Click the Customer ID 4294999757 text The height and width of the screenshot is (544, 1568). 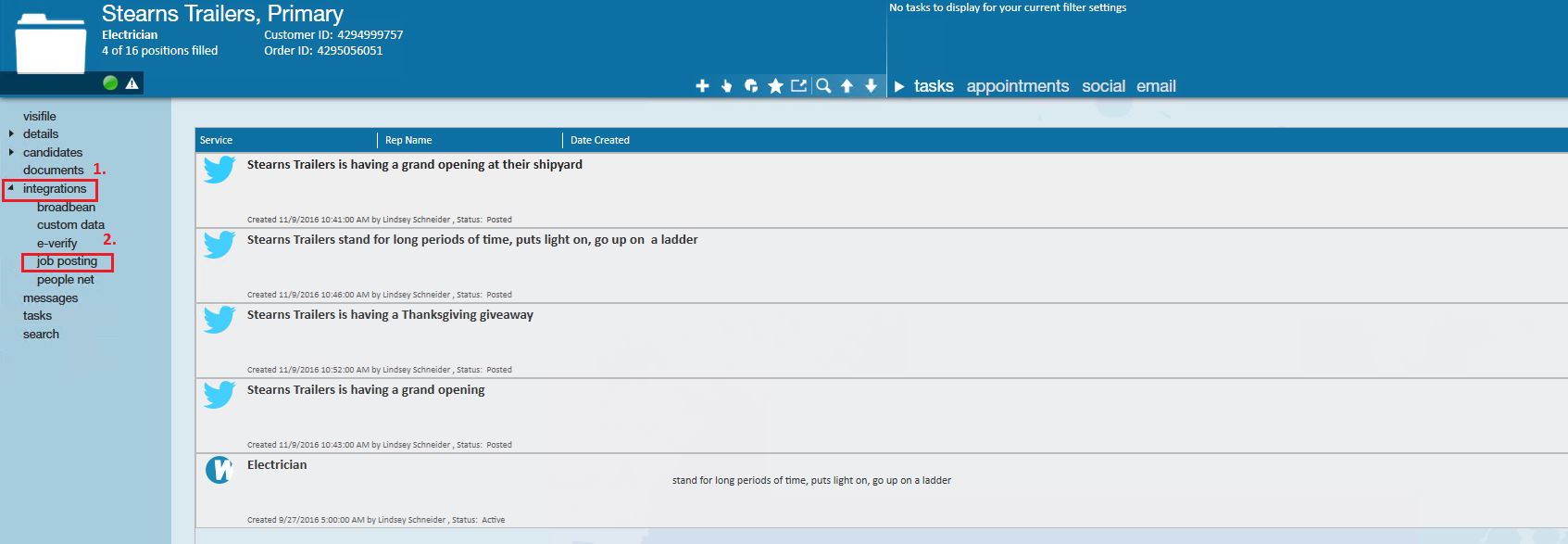click(333, 34)
